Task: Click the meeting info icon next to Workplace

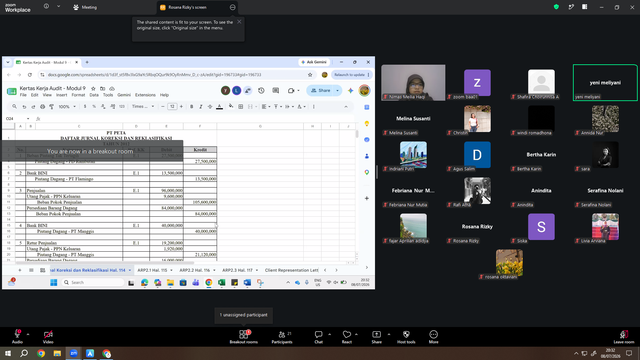Action: 46,7
